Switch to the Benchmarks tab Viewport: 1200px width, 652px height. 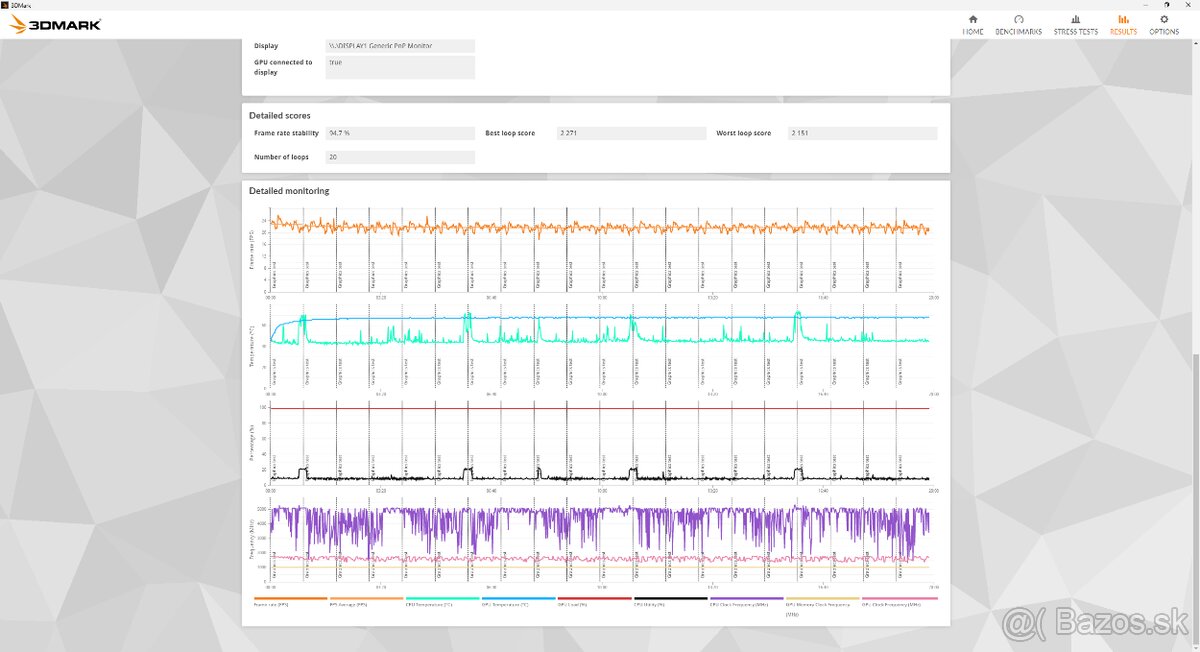coord(1018,25)
